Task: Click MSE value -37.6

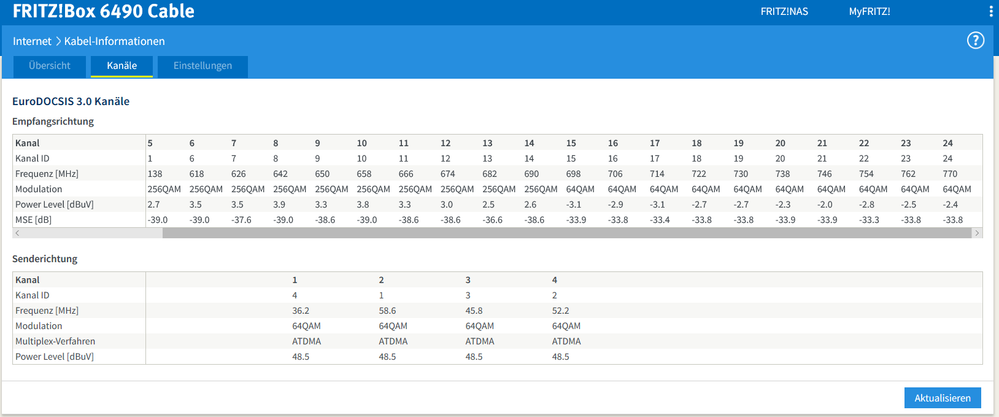Action: 241,220
